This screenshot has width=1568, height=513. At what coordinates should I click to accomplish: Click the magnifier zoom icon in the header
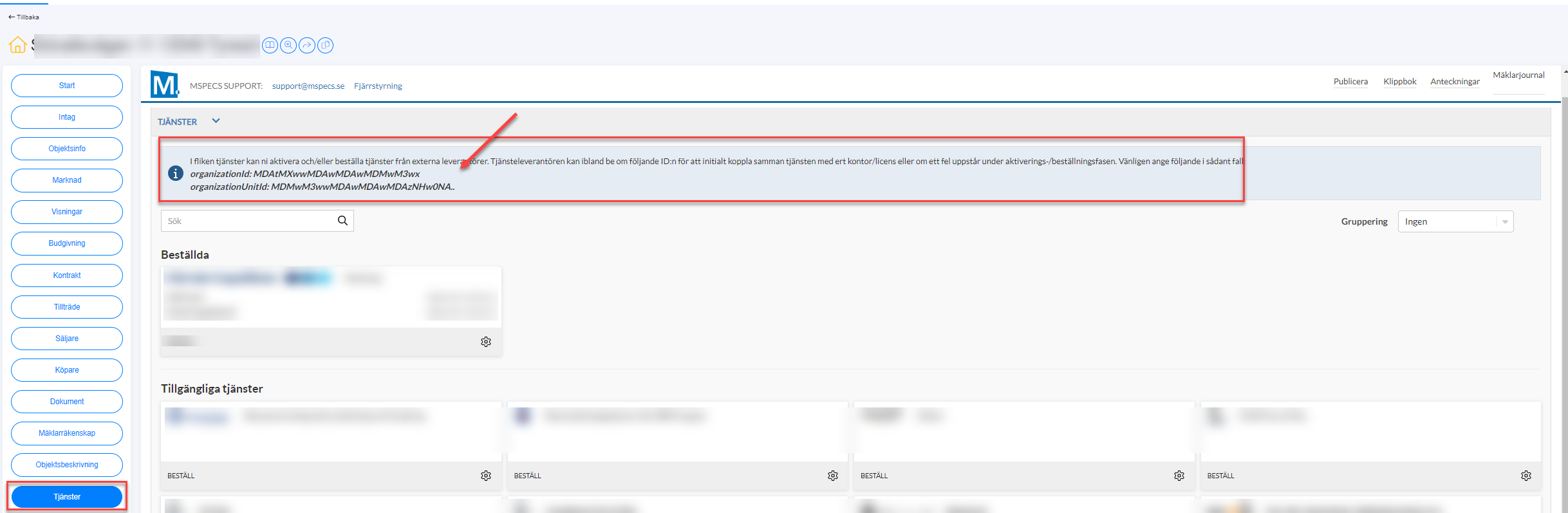tap(288, 45)
